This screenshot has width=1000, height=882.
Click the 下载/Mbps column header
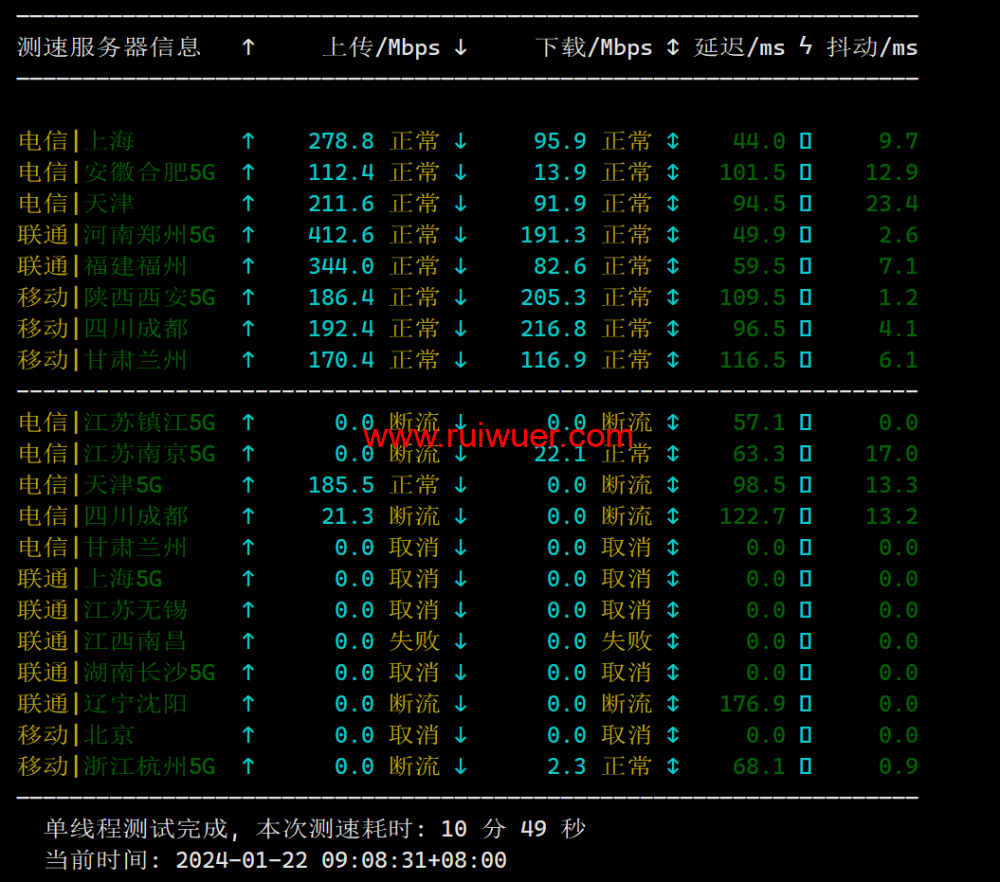(594, 47)
